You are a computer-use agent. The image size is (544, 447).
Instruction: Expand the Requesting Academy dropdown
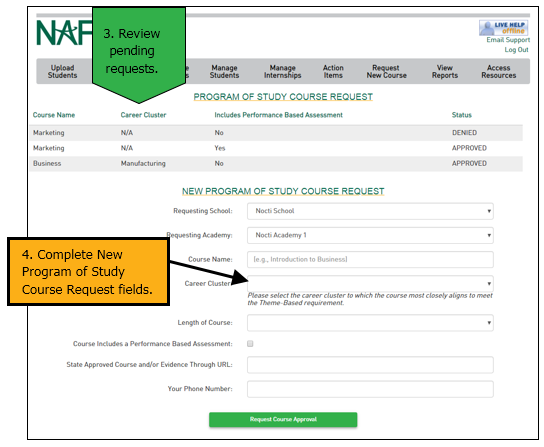(x=370, y=235)
